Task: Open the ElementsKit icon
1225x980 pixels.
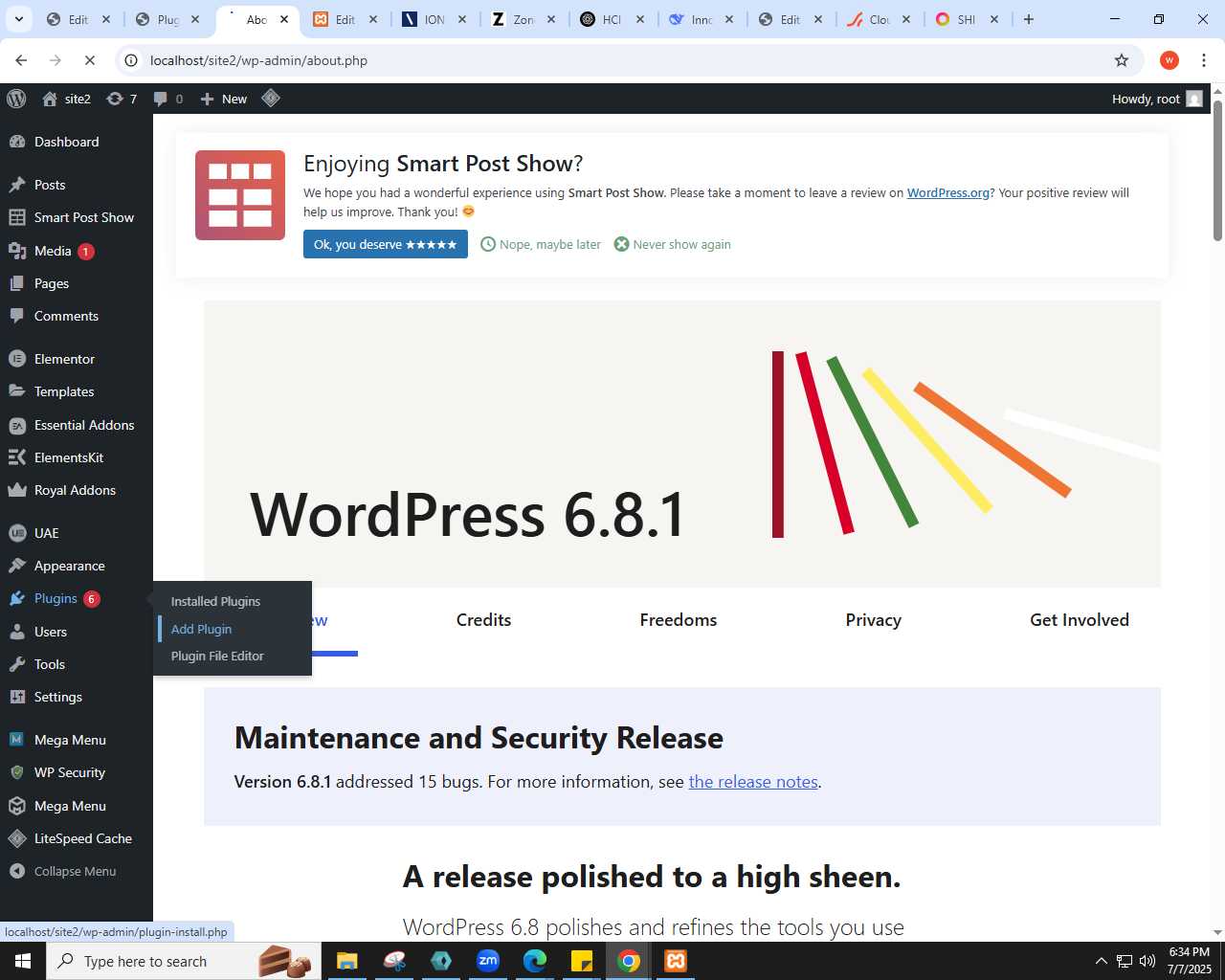Action: [x=17, y=457]
